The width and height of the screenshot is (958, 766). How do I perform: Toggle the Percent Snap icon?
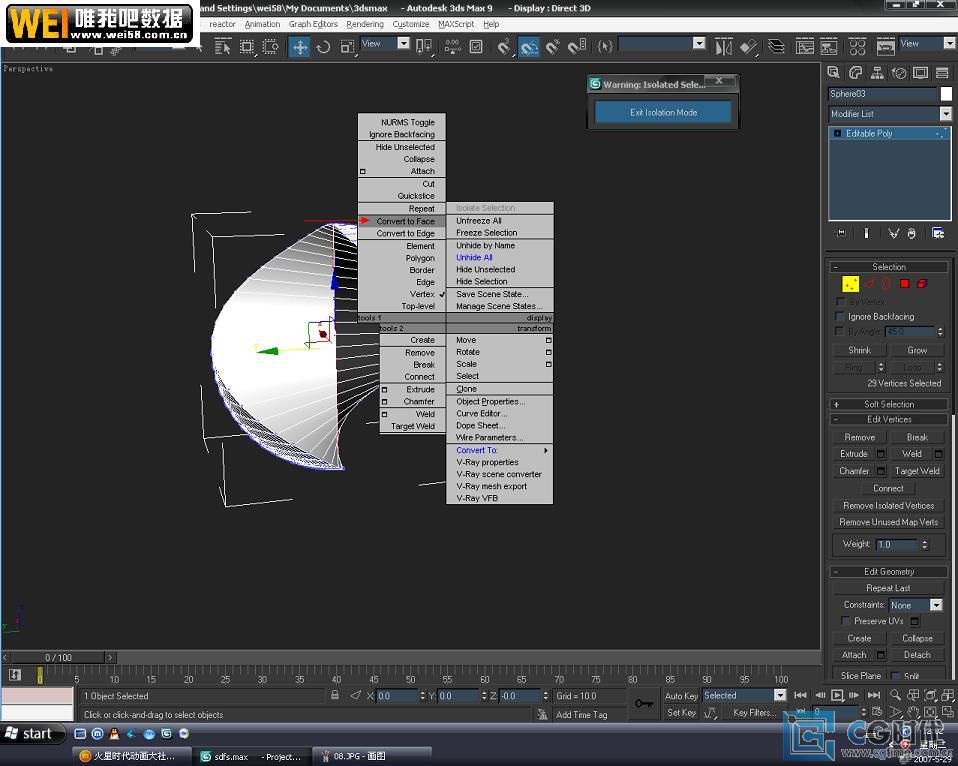pyautogui.click(x=553, y=47)
